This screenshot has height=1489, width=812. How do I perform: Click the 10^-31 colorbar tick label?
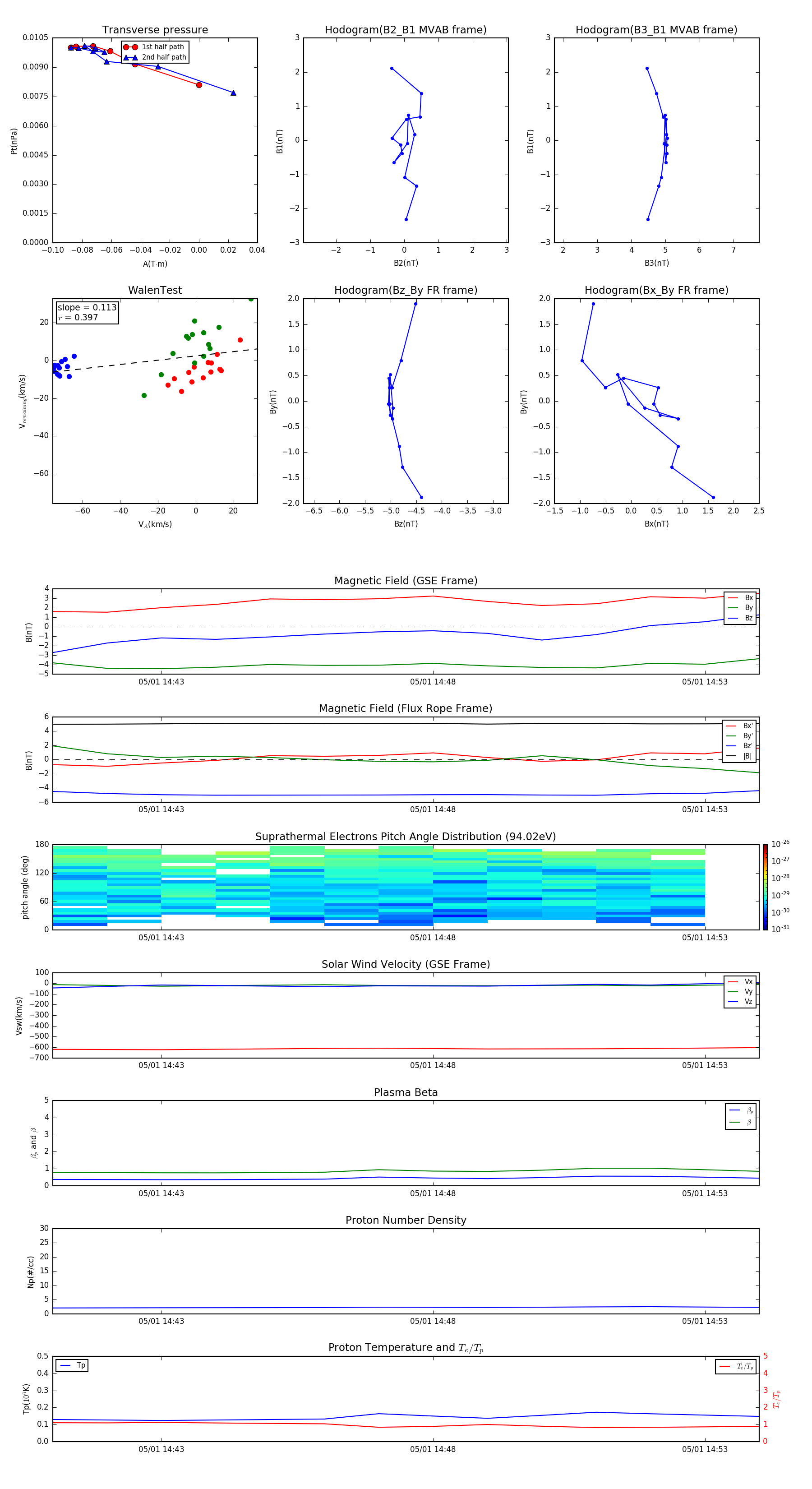(x=780, y=929)
